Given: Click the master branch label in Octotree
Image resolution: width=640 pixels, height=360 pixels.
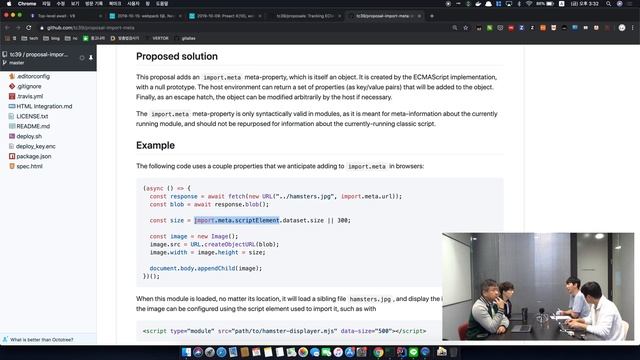Looking at the screenshot, I should click(16, 63).
